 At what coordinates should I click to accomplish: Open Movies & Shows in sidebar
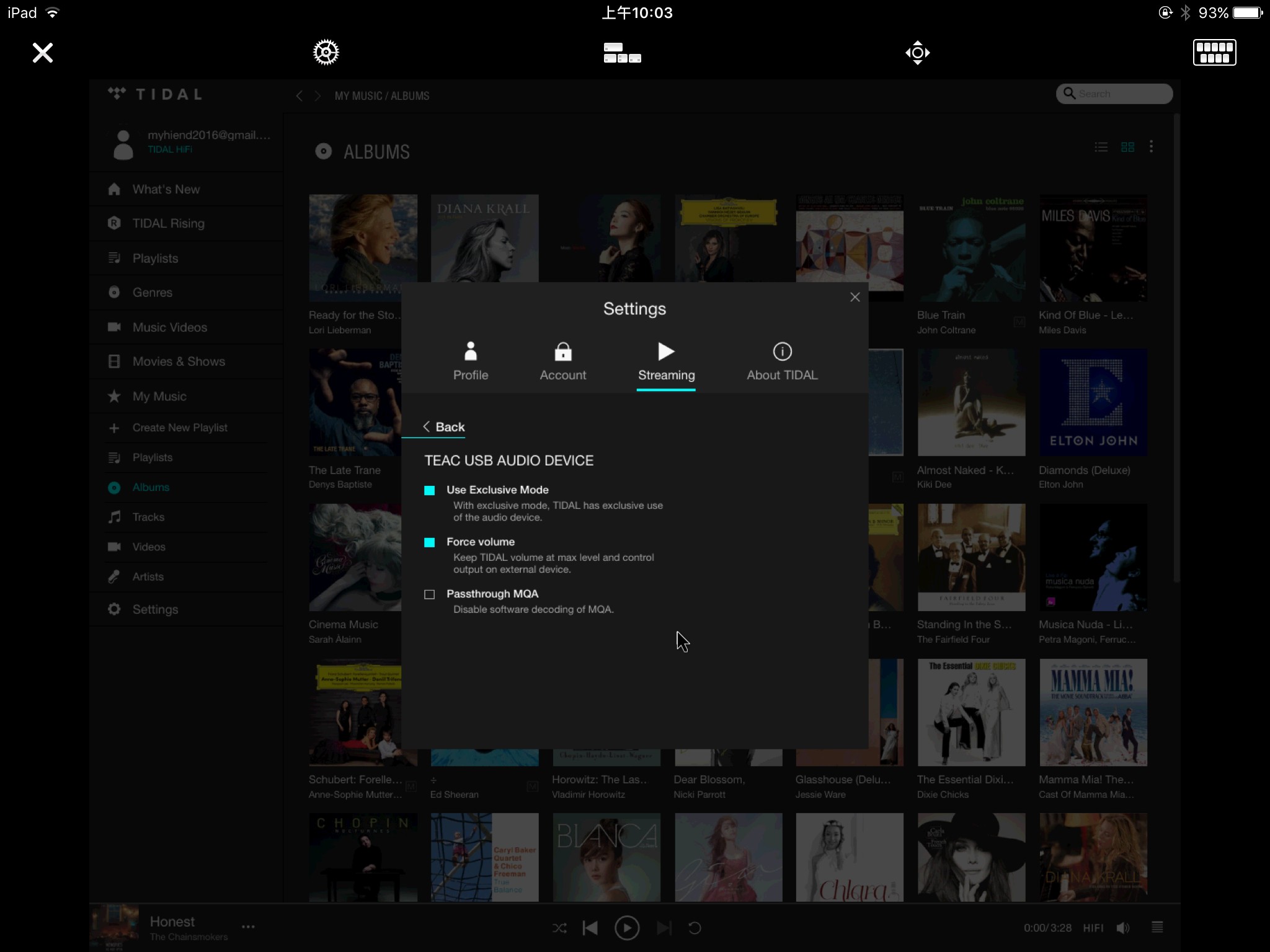click(186, 361)
